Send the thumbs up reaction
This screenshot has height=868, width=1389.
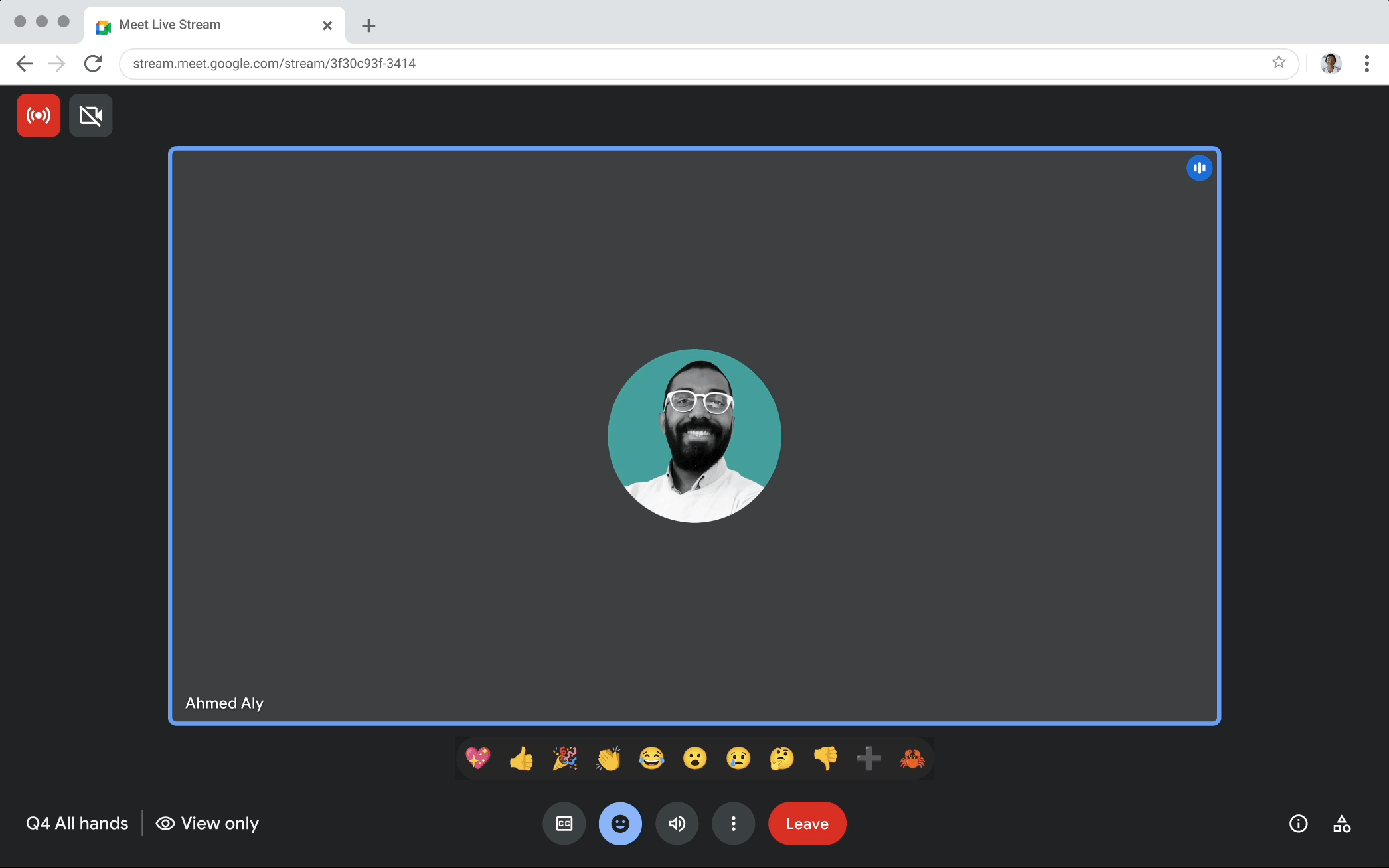pos(521,758)
